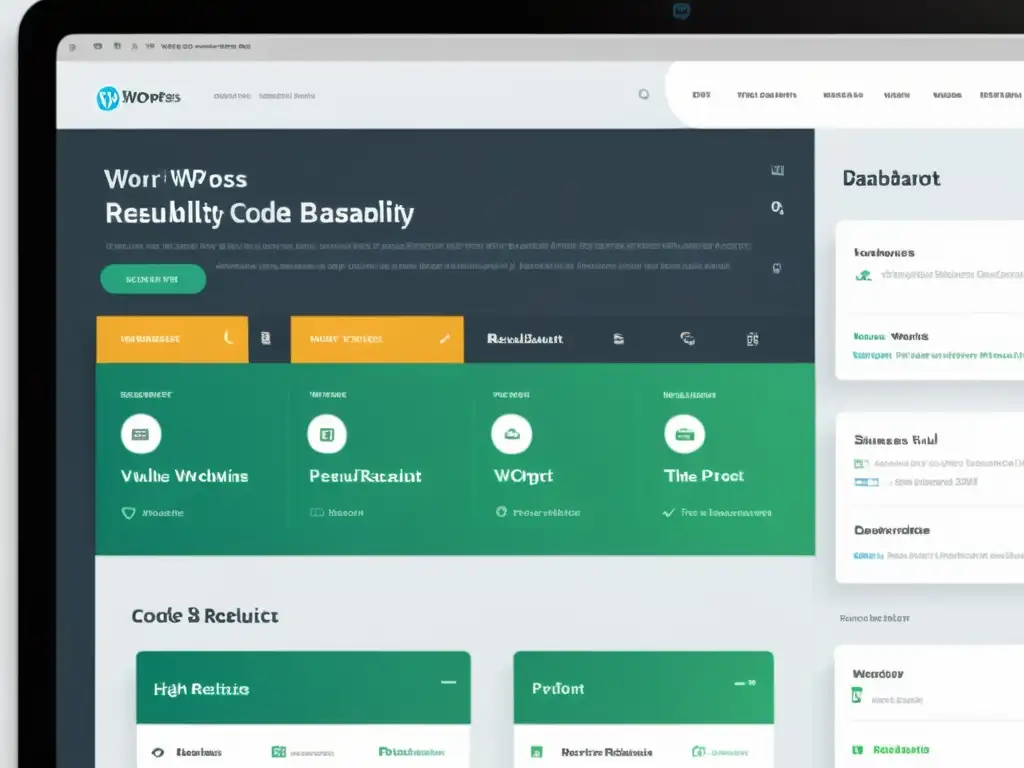Click the green link text in Hah Reltiie row
1024x768 pixels.
[411, 752]
